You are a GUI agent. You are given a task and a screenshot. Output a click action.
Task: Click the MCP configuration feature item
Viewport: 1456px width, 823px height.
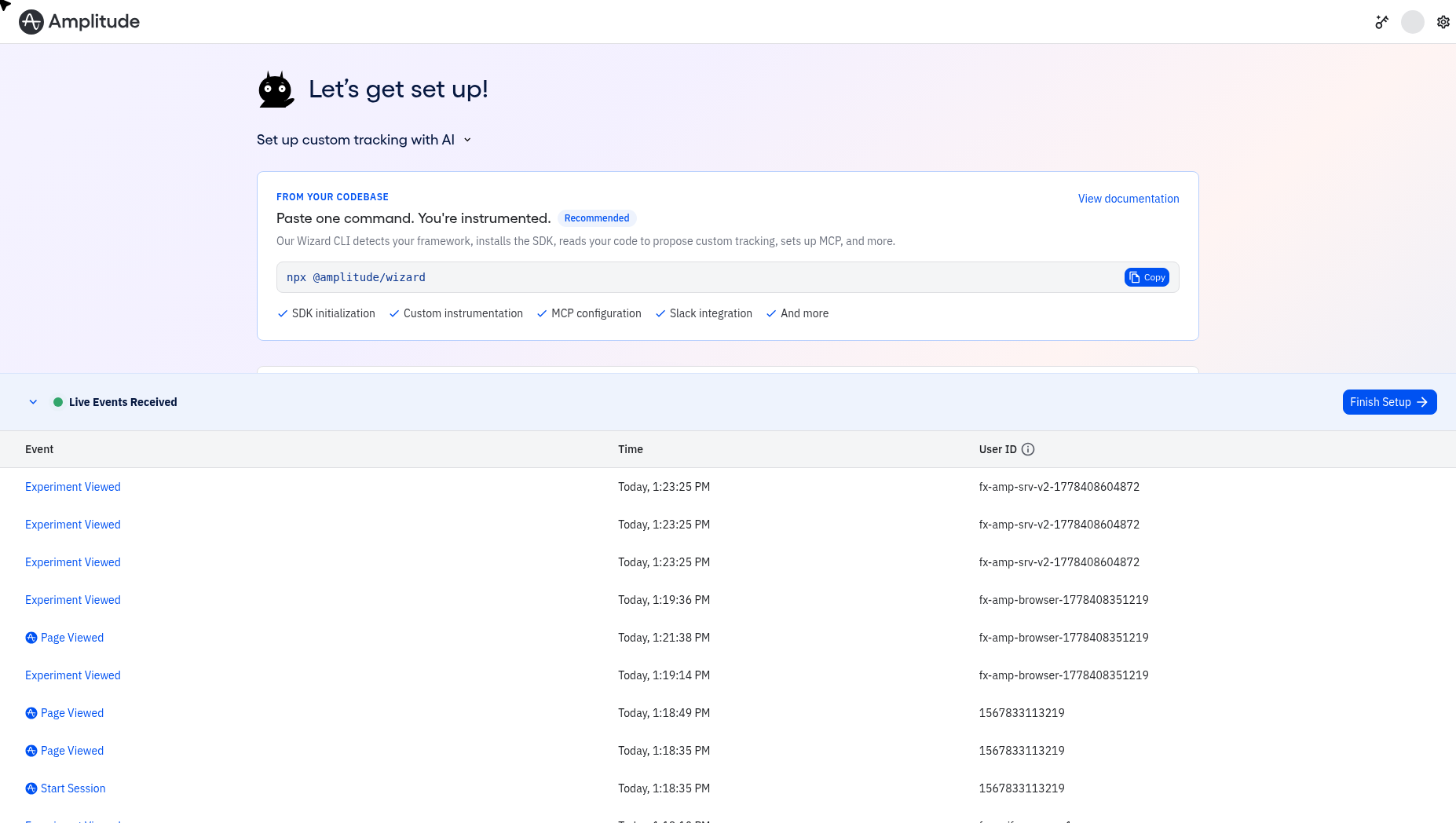589,313
